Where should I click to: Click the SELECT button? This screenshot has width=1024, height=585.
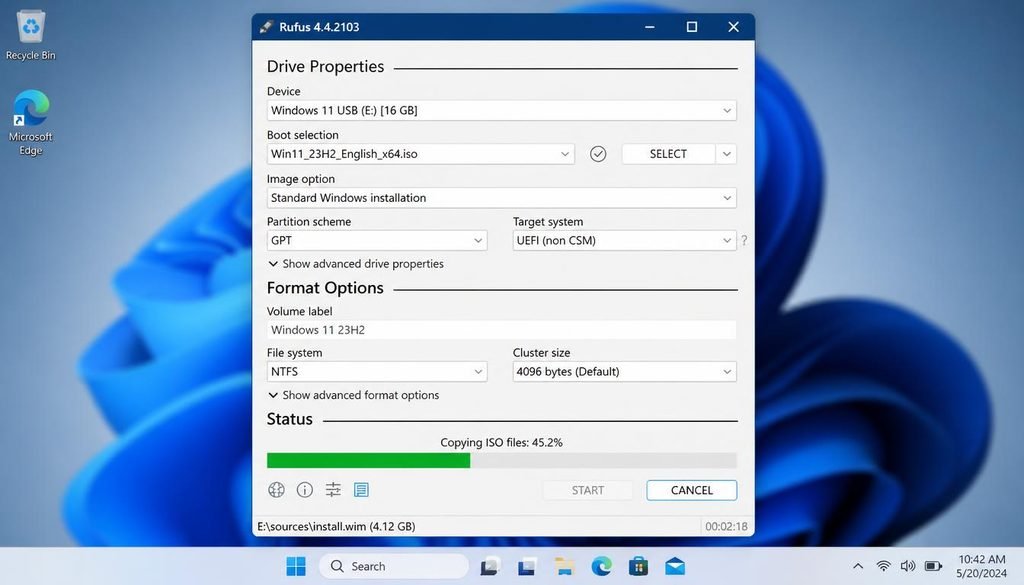(668, 154)
